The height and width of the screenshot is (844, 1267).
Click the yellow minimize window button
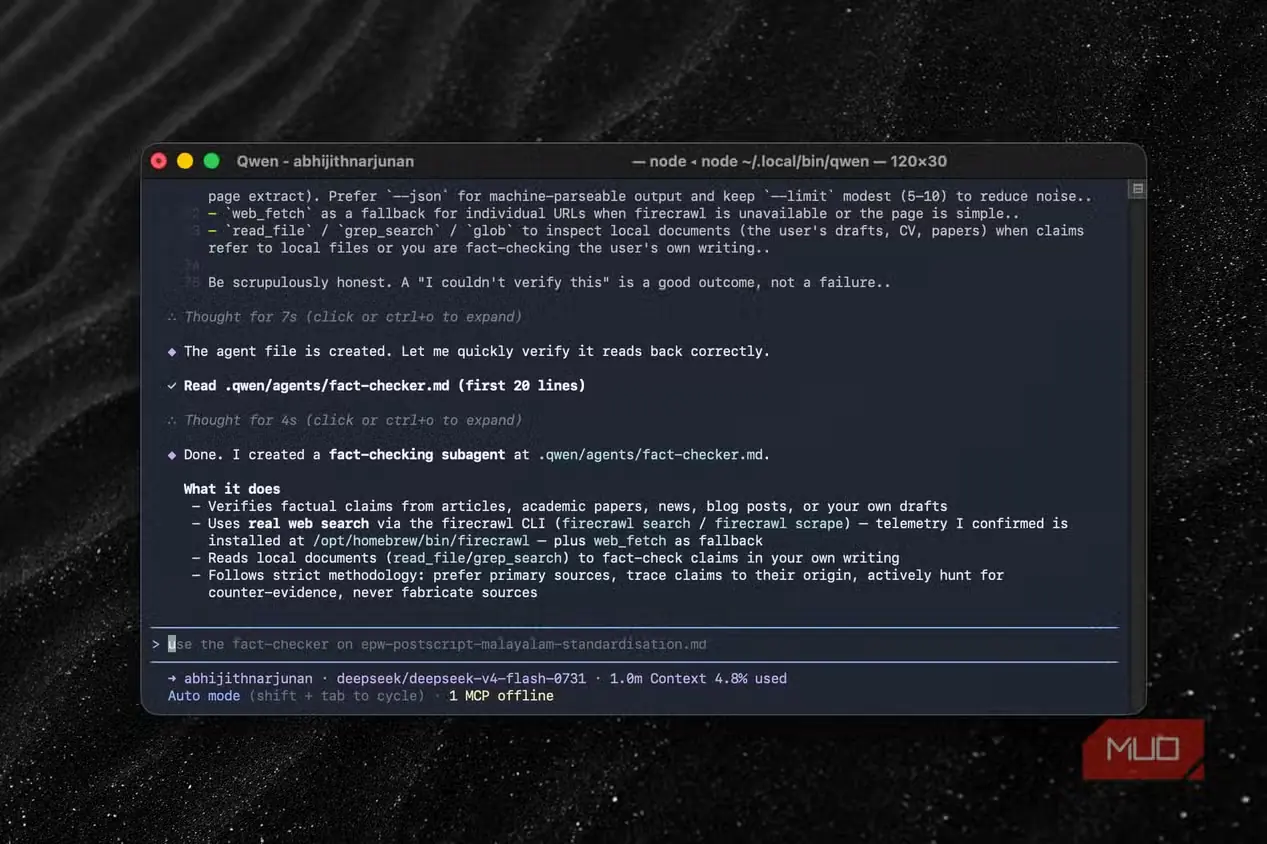point(185,161)
